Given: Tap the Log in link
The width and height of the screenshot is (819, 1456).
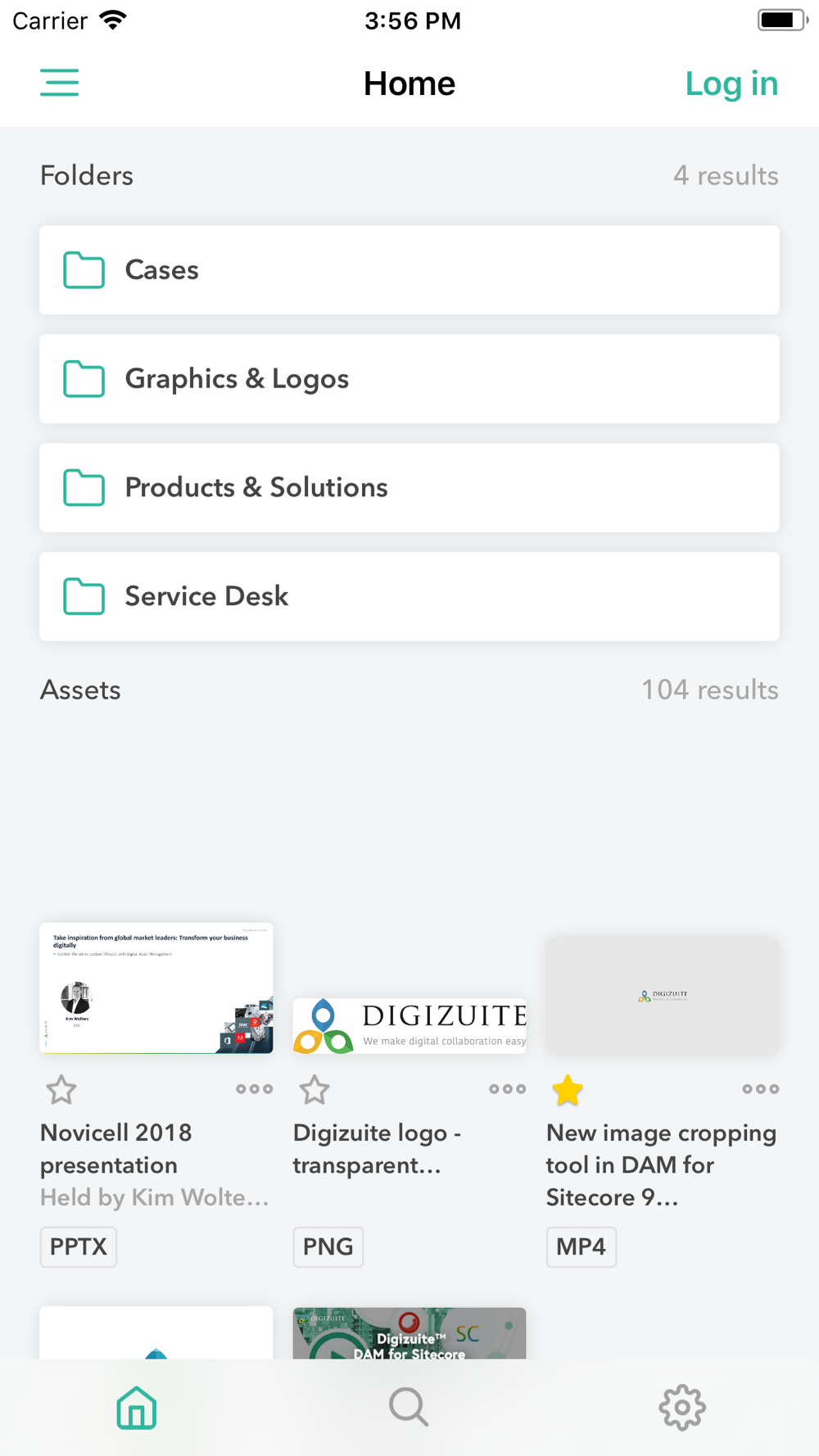Looking at the screenshot, I should tap(731, 84).
